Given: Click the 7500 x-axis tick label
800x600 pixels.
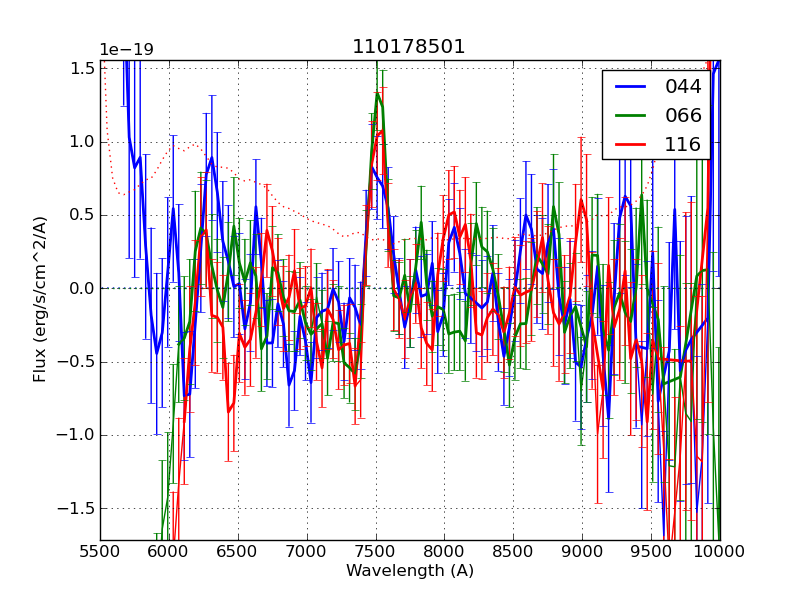Looking at the screenshot, I should pyautogui.click(x=376, y=551).
